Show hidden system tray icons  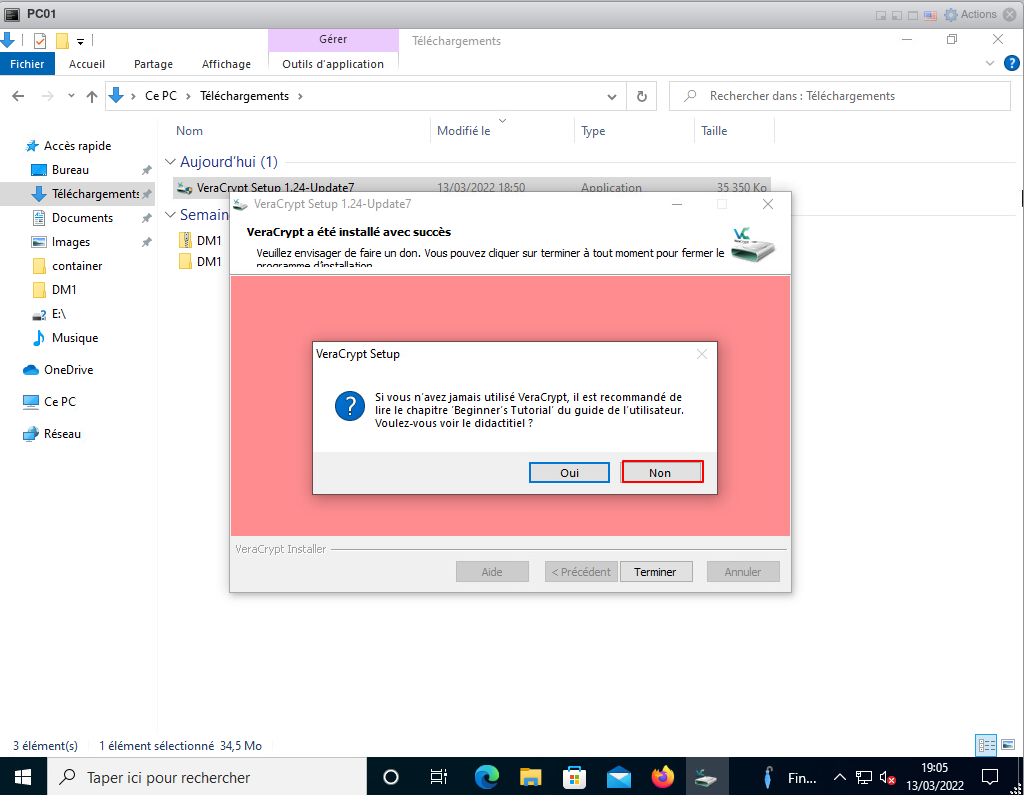coord(839,777)
